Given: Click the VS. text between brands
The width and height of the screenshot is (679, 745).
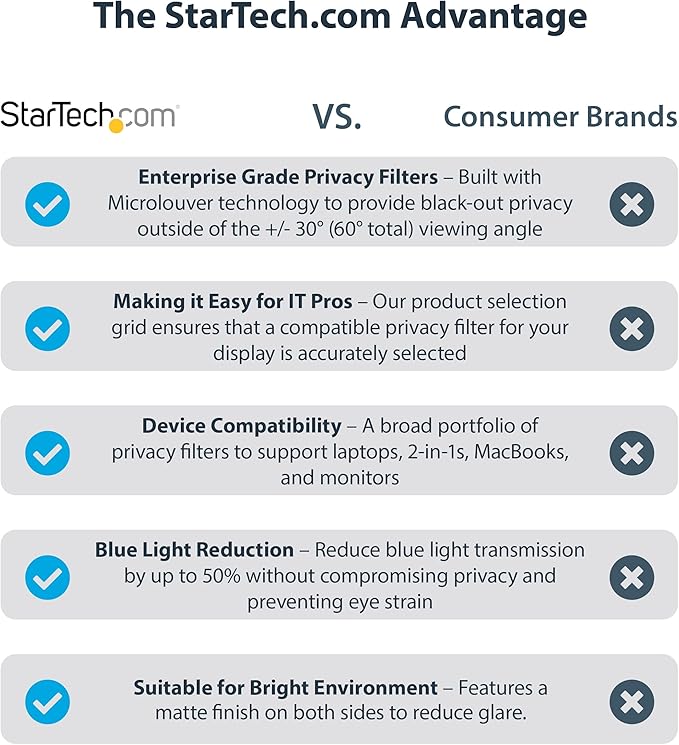Looking at the screenshot, I should (x=337, y=117).
